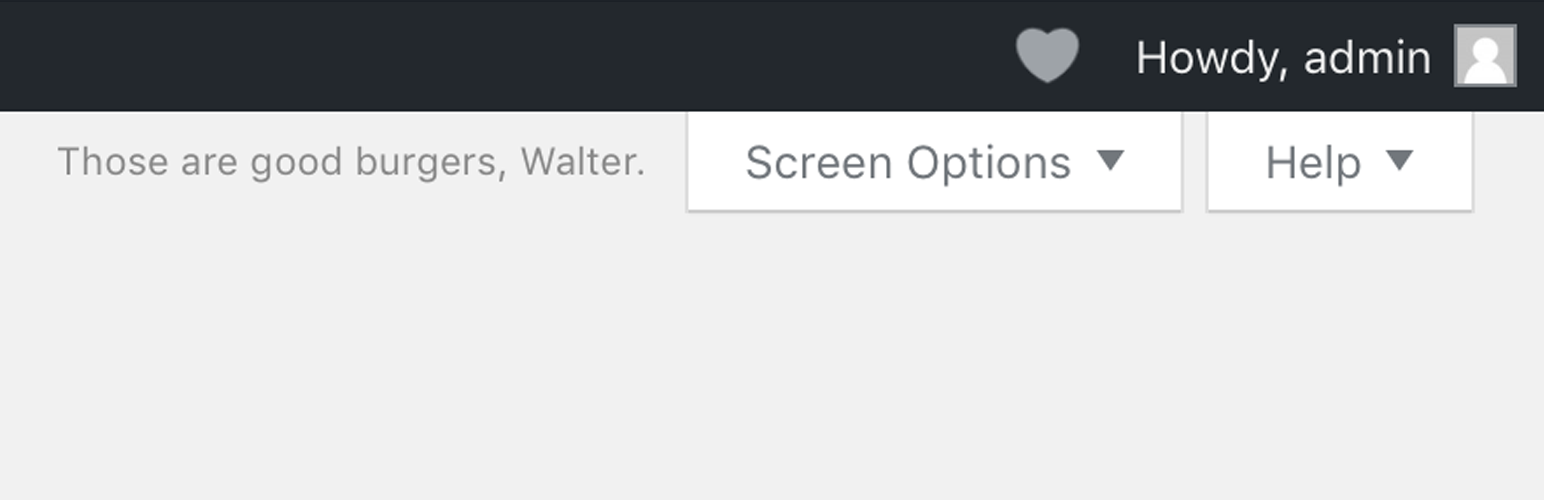Expand the Help panel
The height and width of the screenshot is (500, 1544).
coord(1340,161)
